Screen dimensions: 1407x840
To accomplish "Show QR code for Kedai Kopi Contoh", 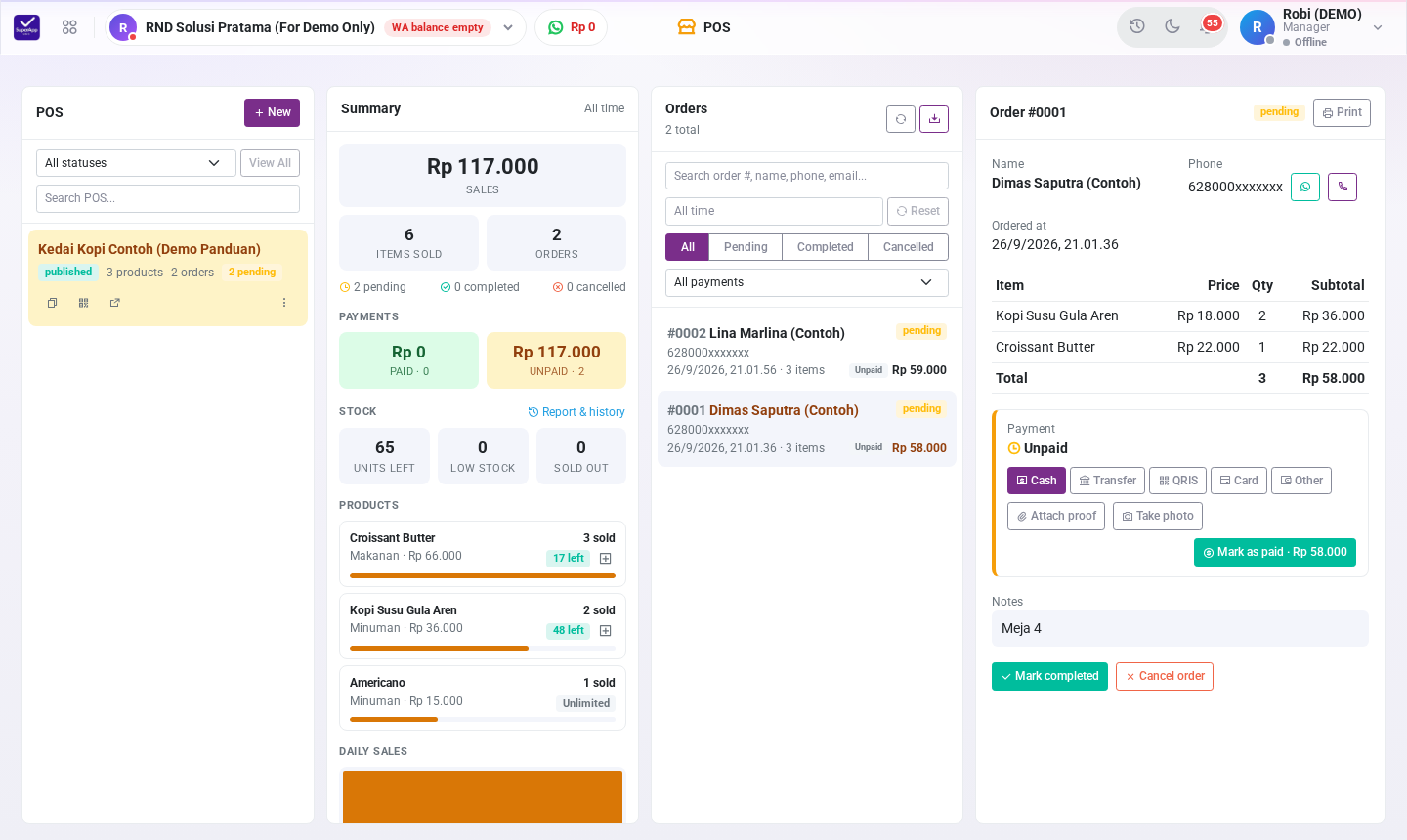I will (84, 303).
